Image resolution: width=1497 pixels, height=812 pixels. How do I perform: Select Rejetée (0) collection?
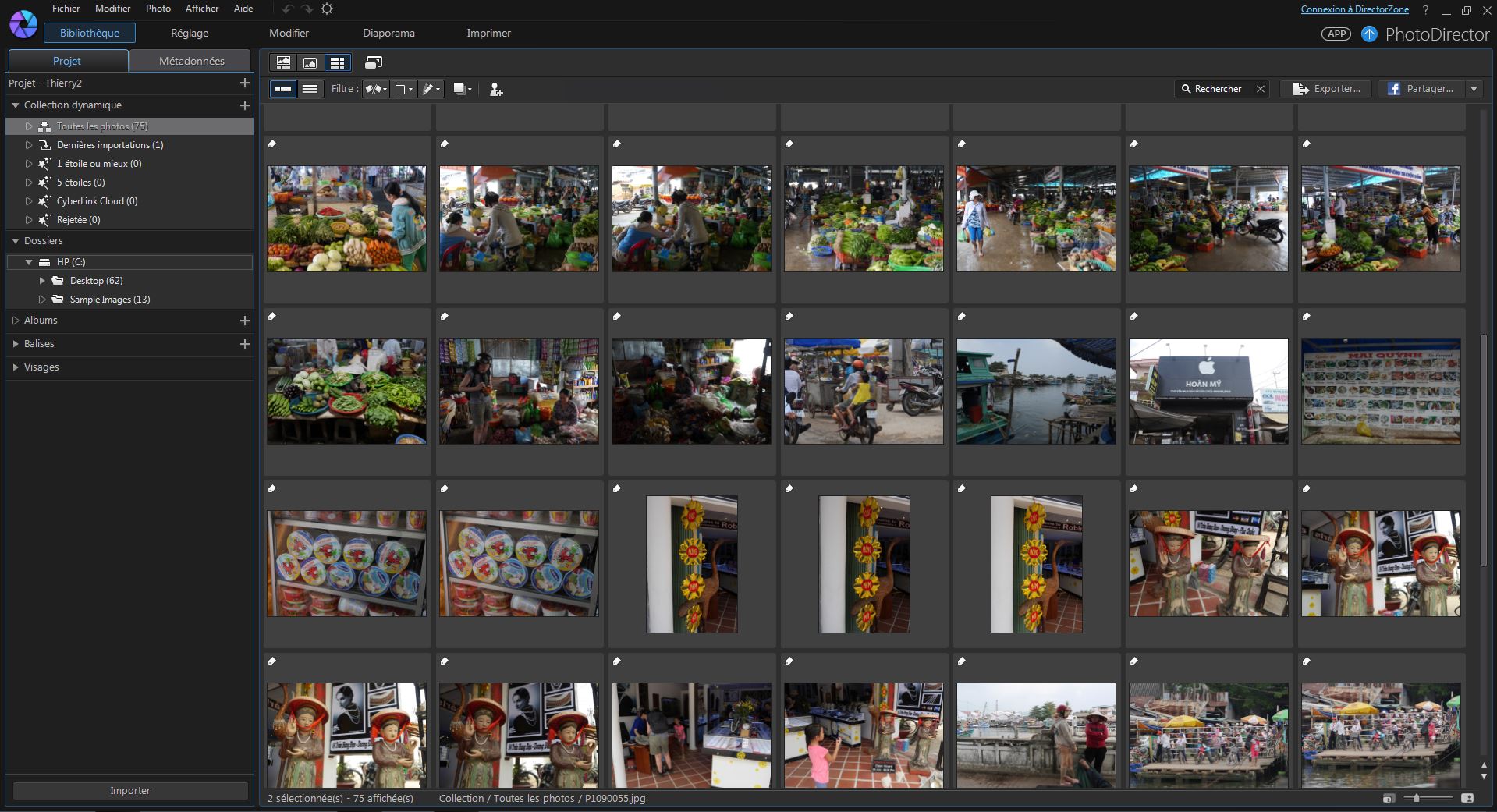78,220
